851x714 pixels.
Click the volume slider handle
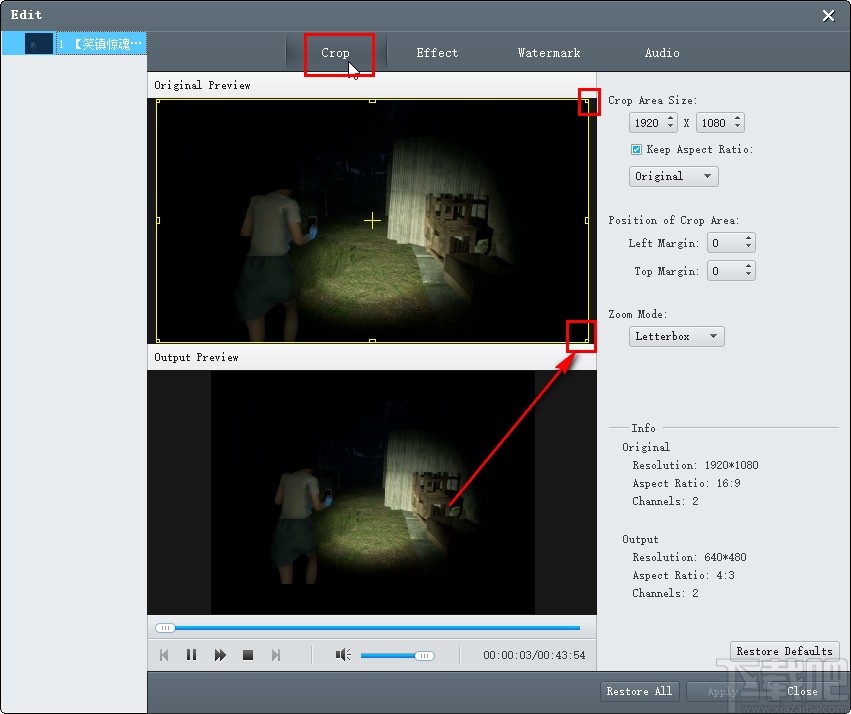pyautogui.click(x=424, y=656)
